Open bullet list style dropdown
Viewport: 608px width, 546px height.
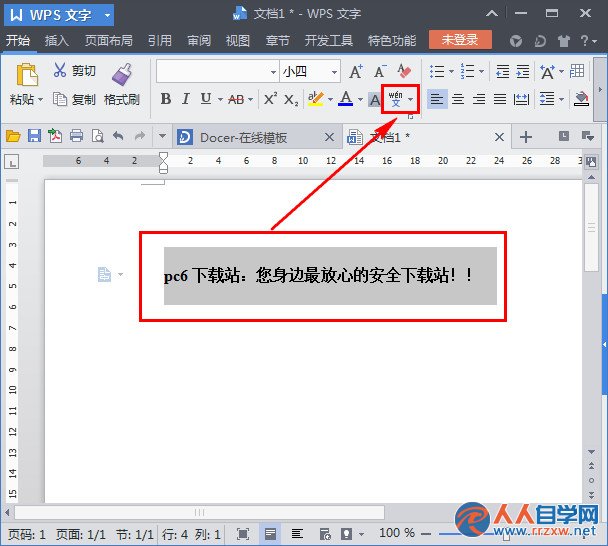click(451, 71)
